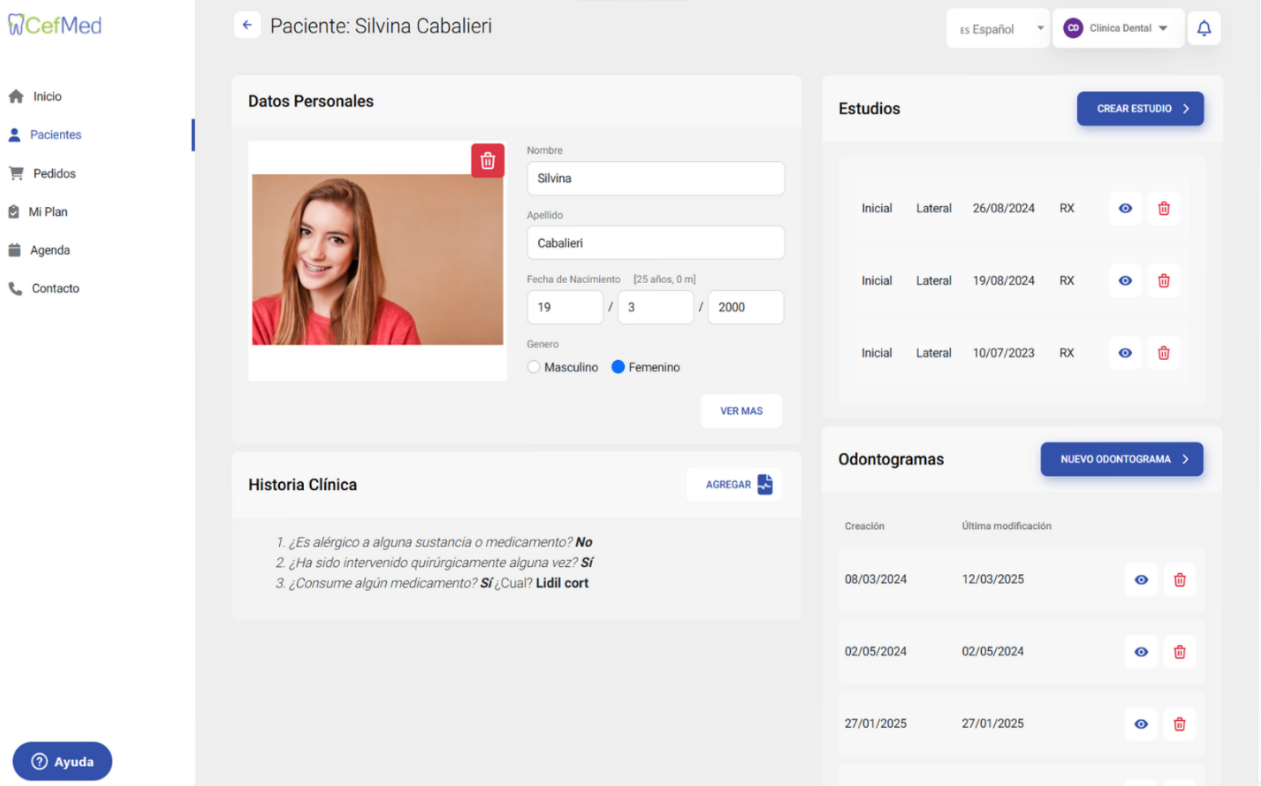Select the Femenino gender option
The height and width of the screenshot is (786, 1261).
tap(618, 367)
